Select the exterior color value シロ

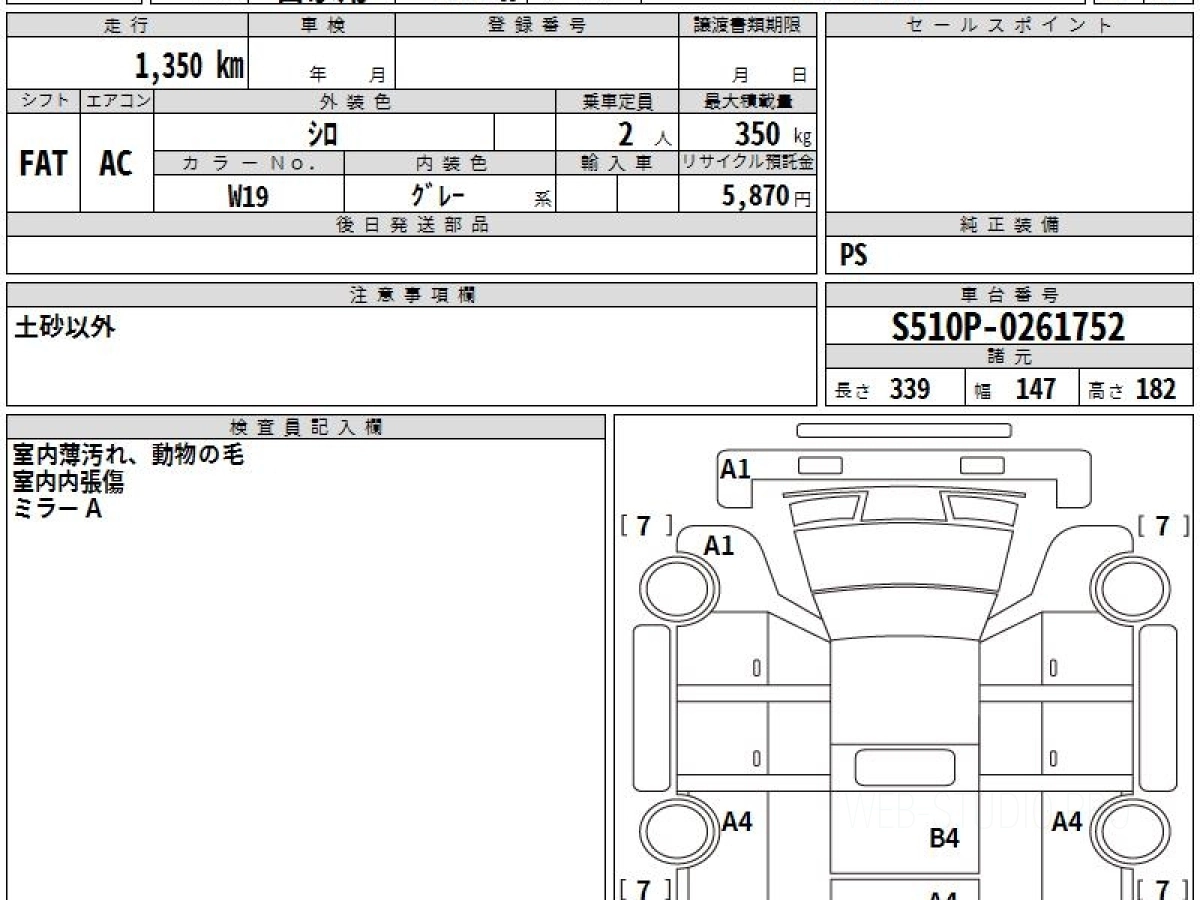pos(322,133)
